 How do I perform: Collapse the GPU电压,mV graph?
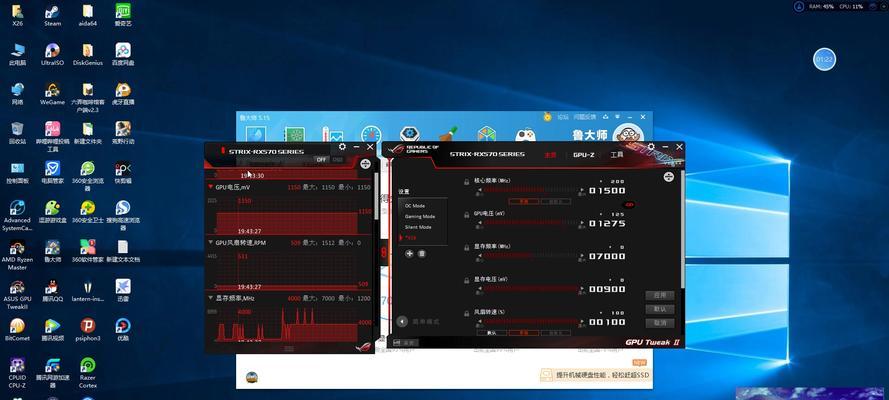[x=211, y=186]
